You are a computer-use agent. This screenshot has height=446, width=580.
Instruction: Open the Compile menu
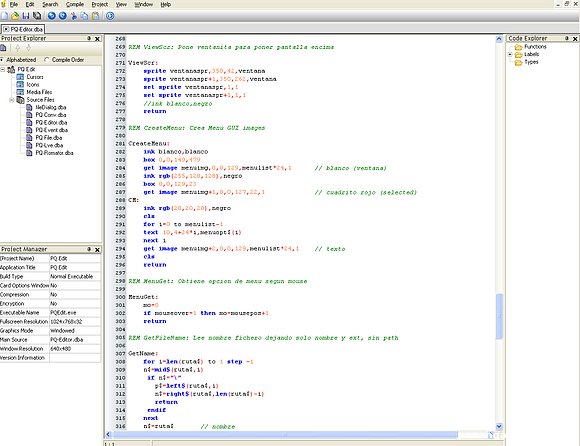75,4
